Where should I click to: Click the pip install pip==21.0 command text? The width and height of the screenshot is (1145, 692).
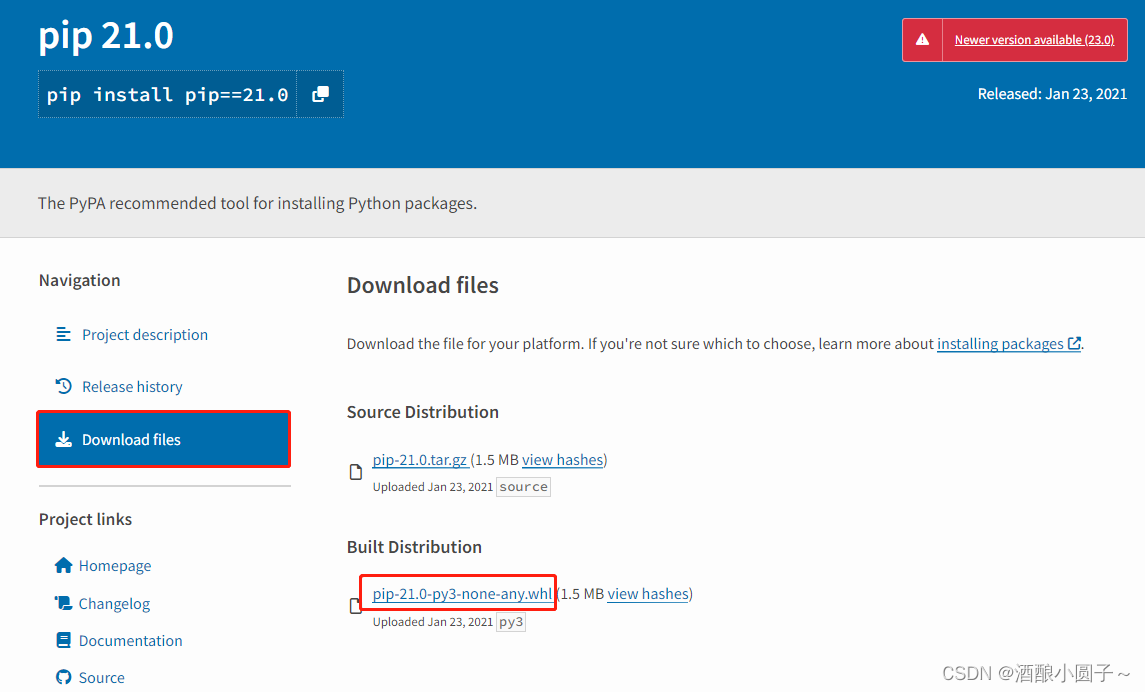[167, 95]
